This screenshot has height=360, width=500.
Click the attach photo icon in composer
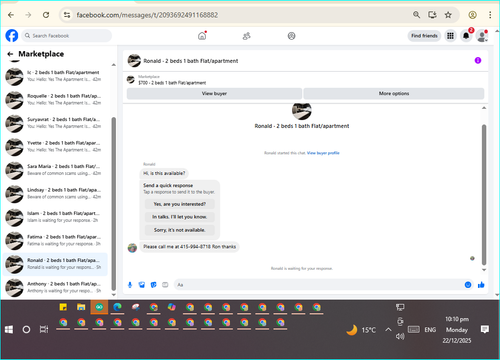142,285
